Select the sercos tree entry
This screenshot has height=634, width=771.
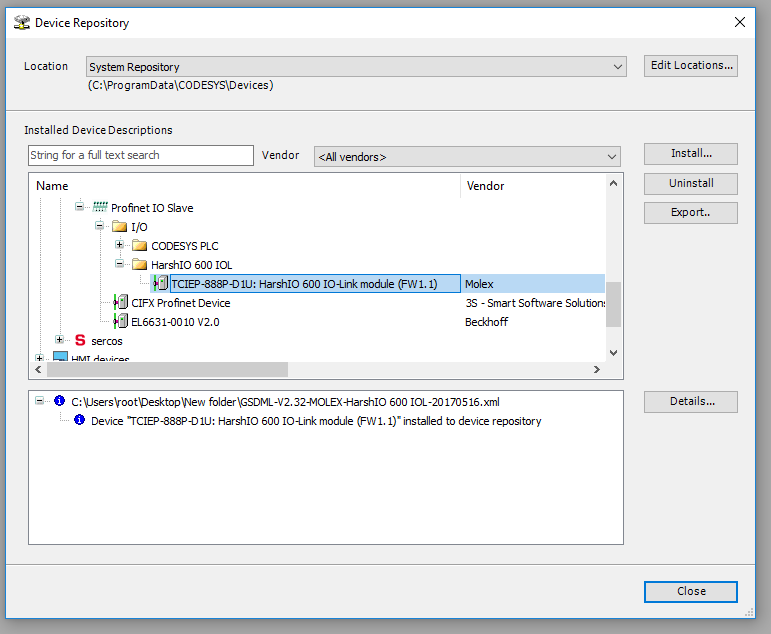(x=107, y=341)
